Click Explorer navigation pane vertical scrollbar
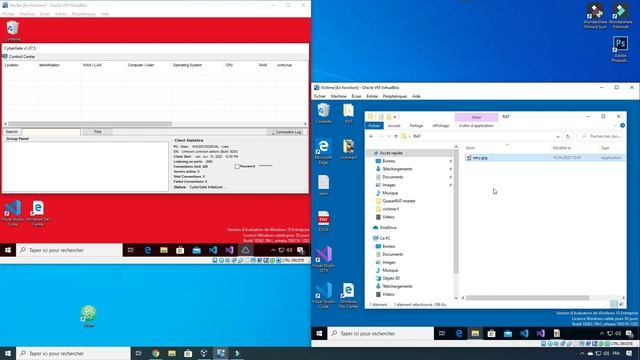 [456, 211]
